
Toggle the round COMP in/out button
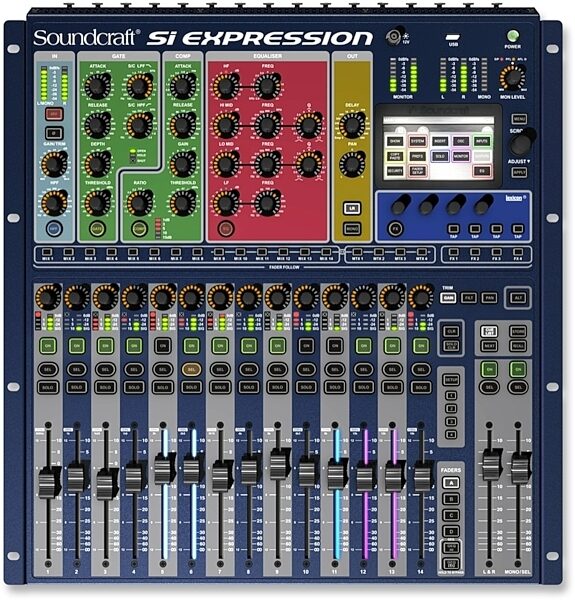tap(139, 228)
